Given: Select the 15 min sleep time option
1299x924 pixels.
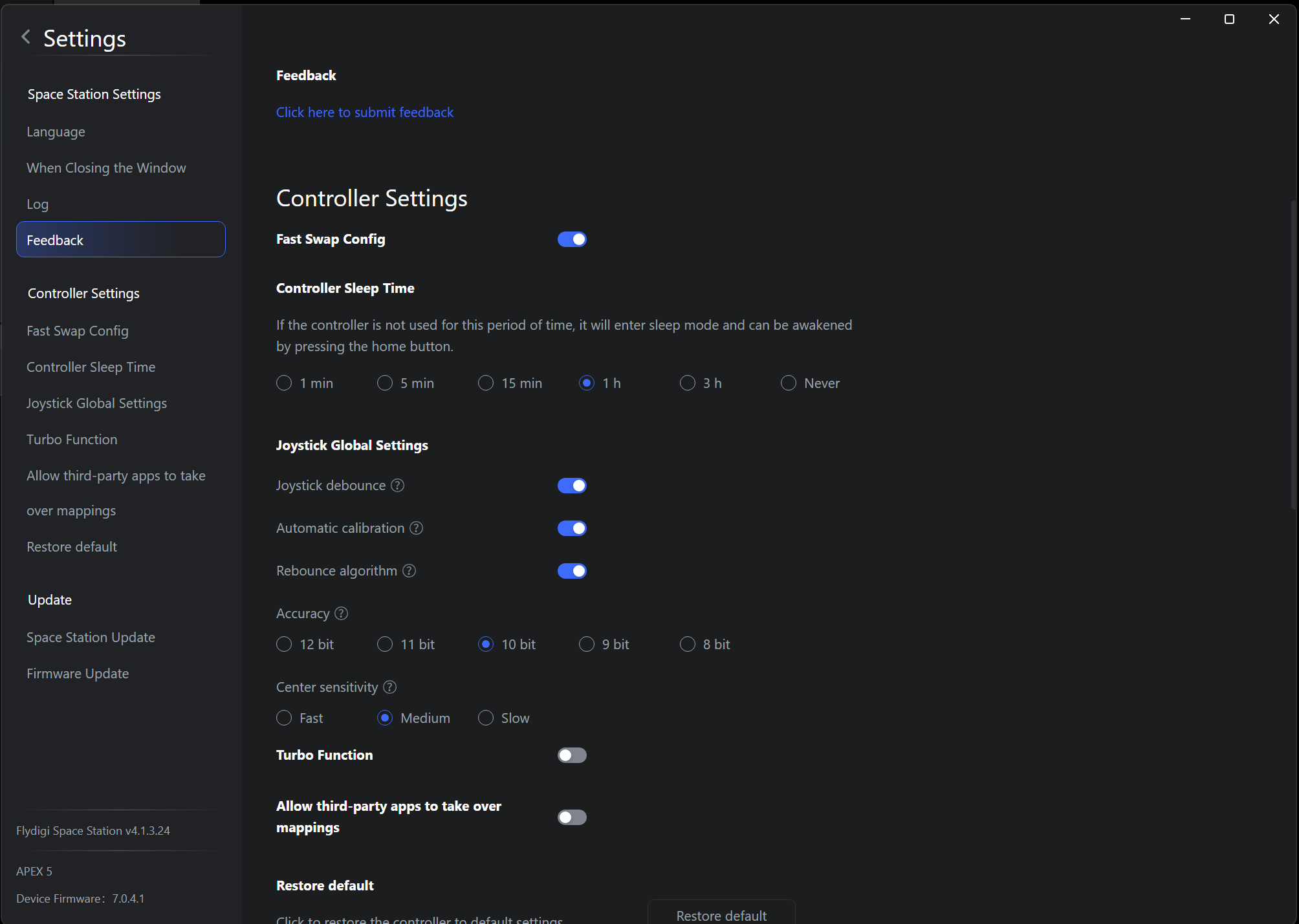Looking at the screenshot, I should click(486, 383).
